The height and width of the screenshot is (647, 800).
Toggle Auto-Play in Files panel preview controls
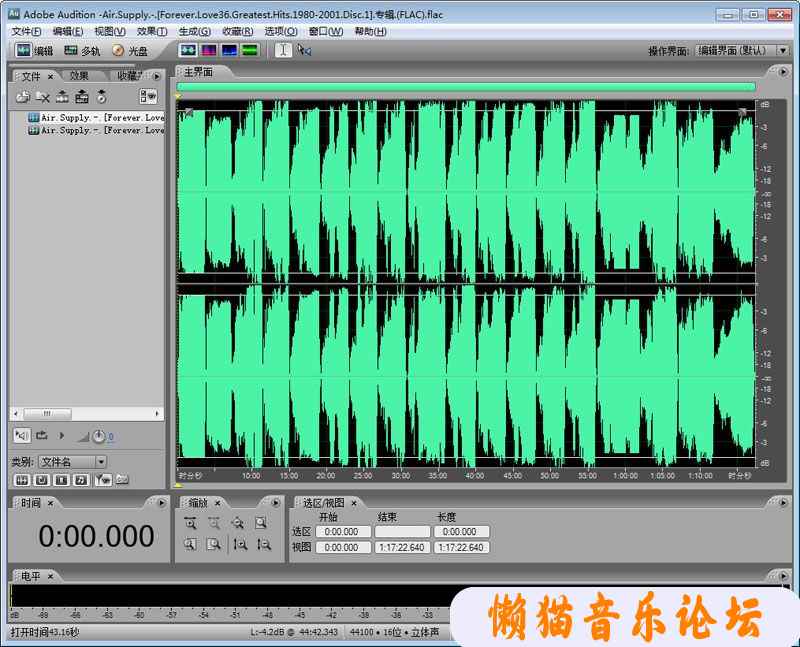pyautogui.click(x=22, y=436)
